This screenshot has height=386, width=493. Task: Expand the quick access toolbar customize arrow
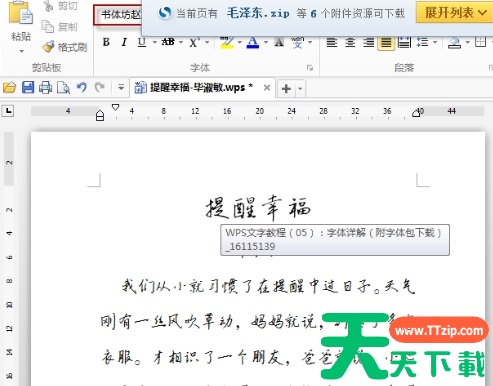pyautogui.click(x=121, y=88)
